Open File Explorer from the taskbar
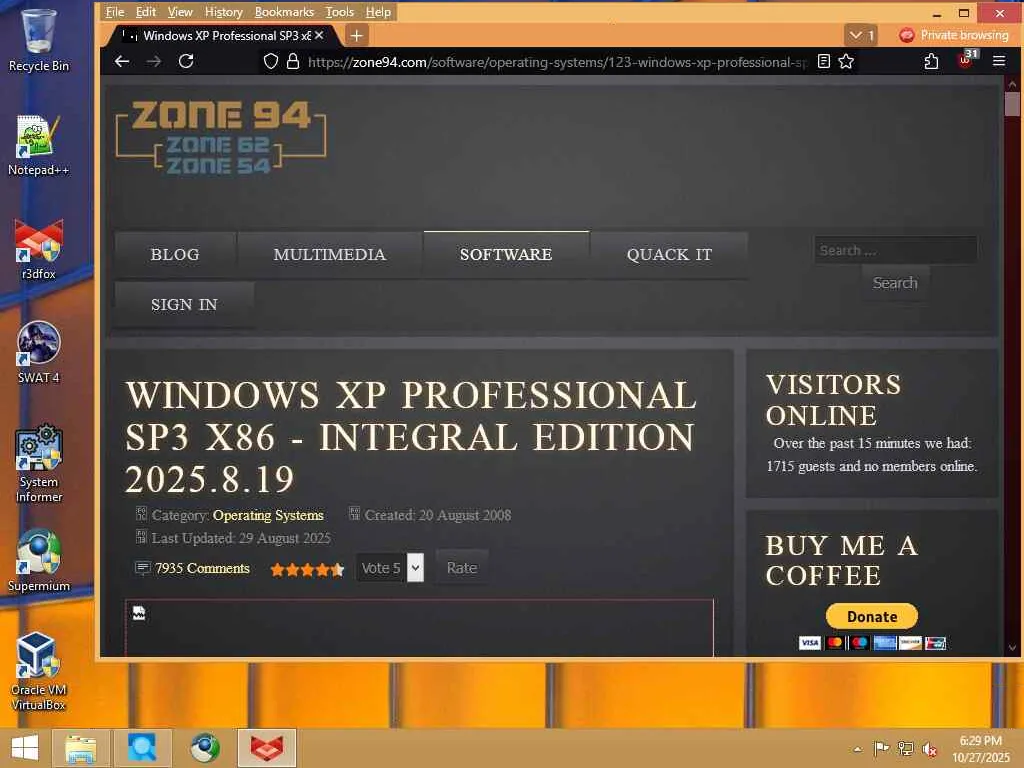 [81, 748]
